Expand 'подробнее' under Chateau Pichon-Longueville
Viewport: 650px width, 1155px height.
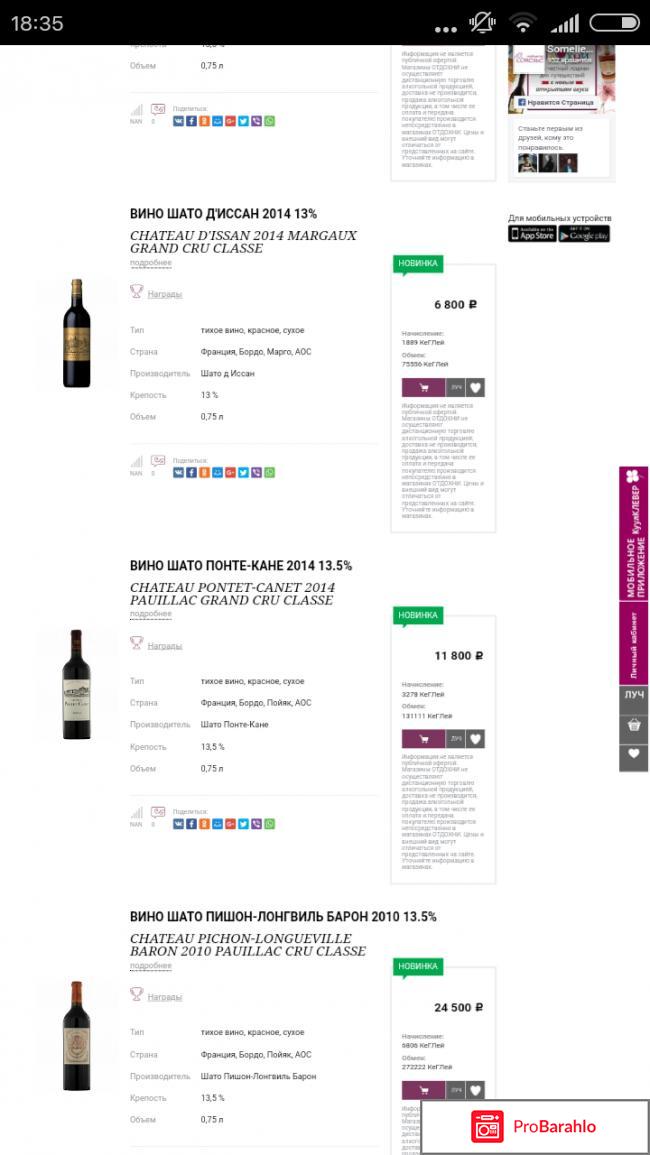pos(150,965)
